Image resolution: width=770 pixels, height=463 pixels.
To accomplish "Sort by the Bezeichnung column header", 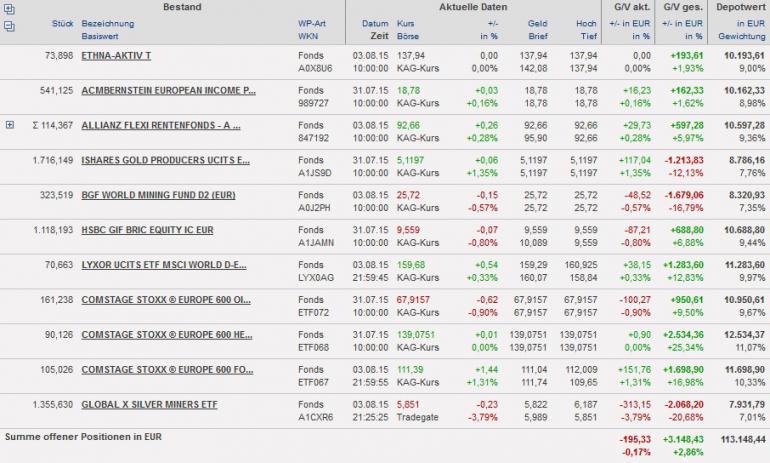I will coord(107,22).
